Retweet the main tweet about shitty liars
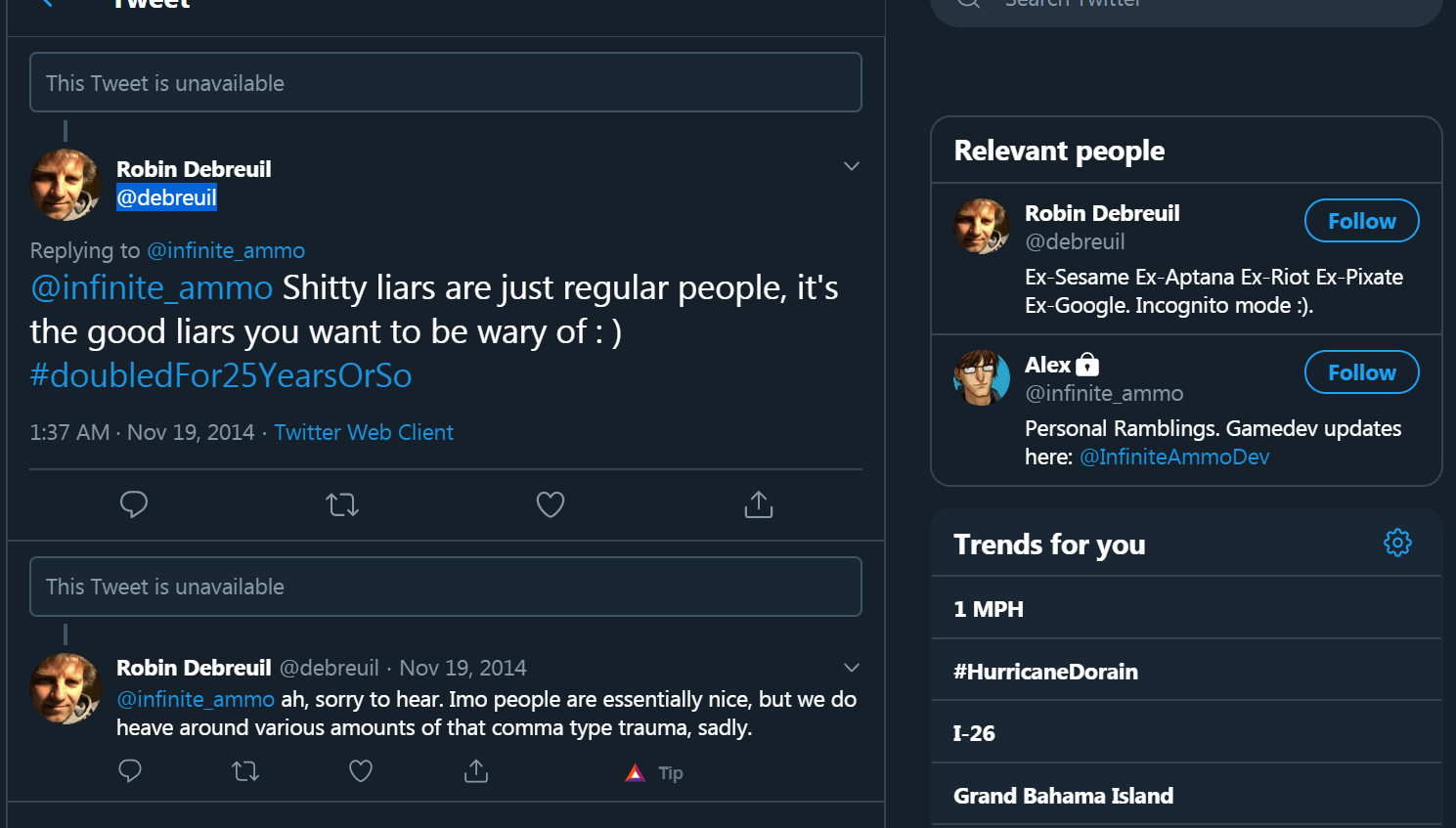This screenshot has width=1456, height=828. (342, 504)
